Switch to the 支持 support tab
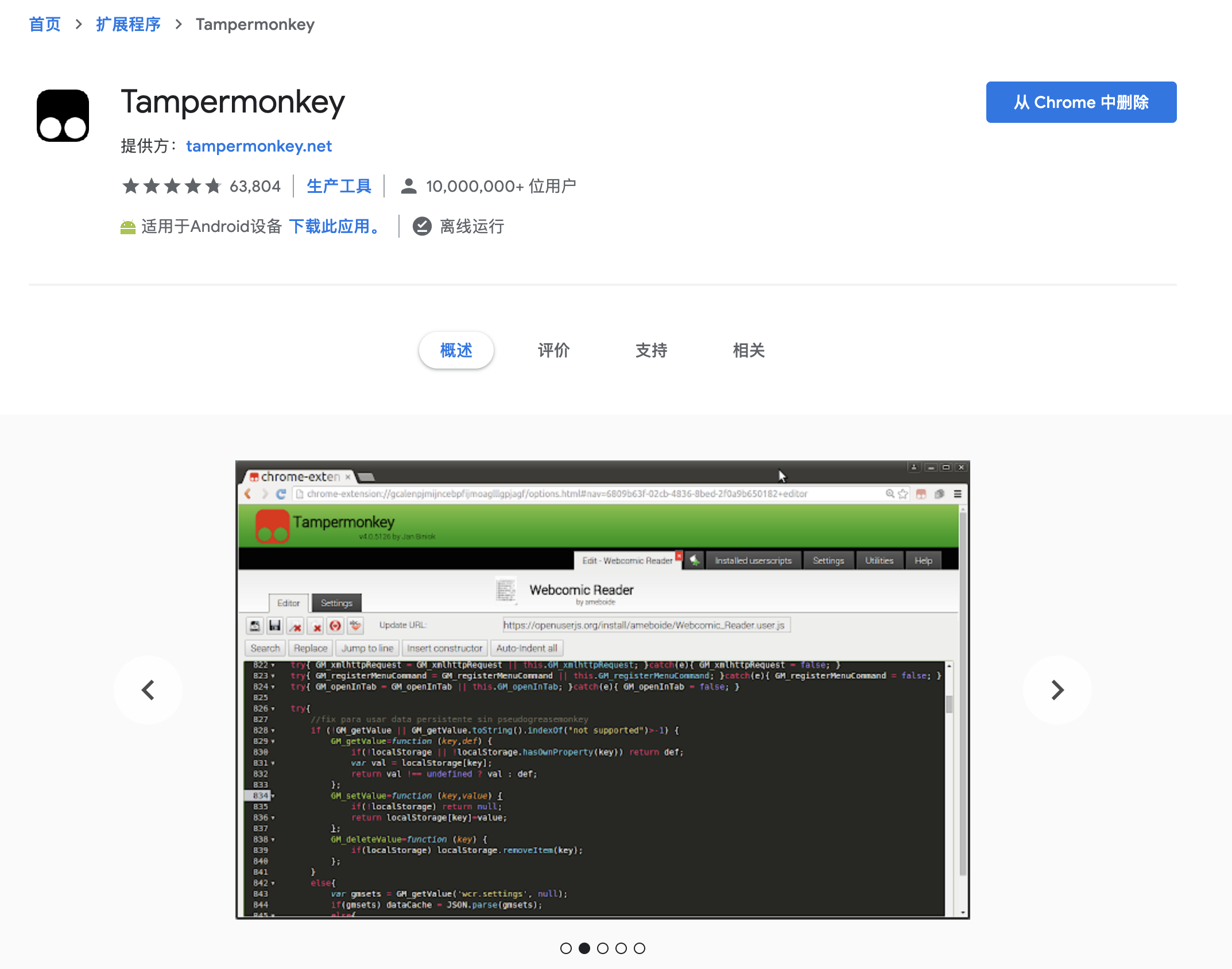This screenshot has height=969, width=1232. 651,350
